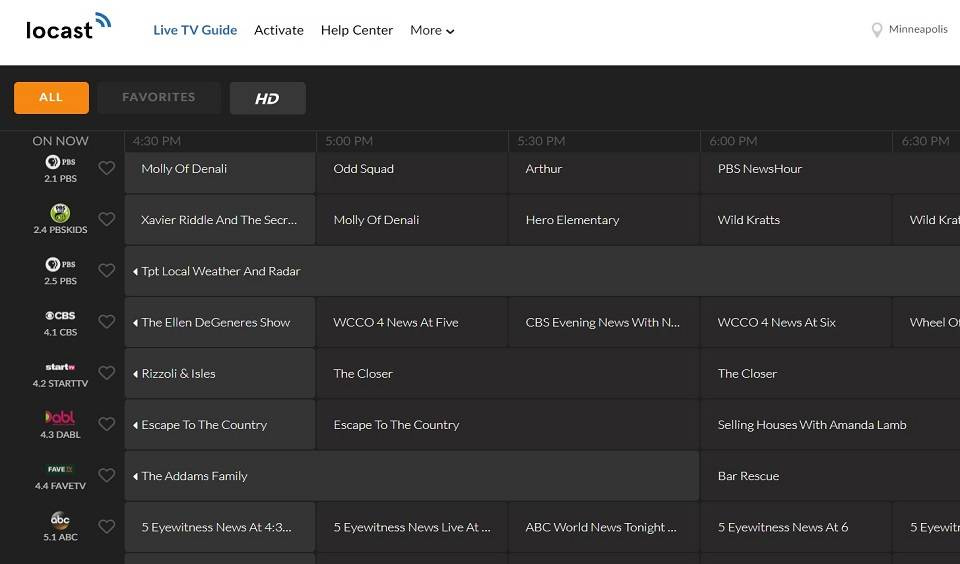Open The Ellen DeGeneres Show
This screenshot has width=960, height=564.
coord(220,322)
